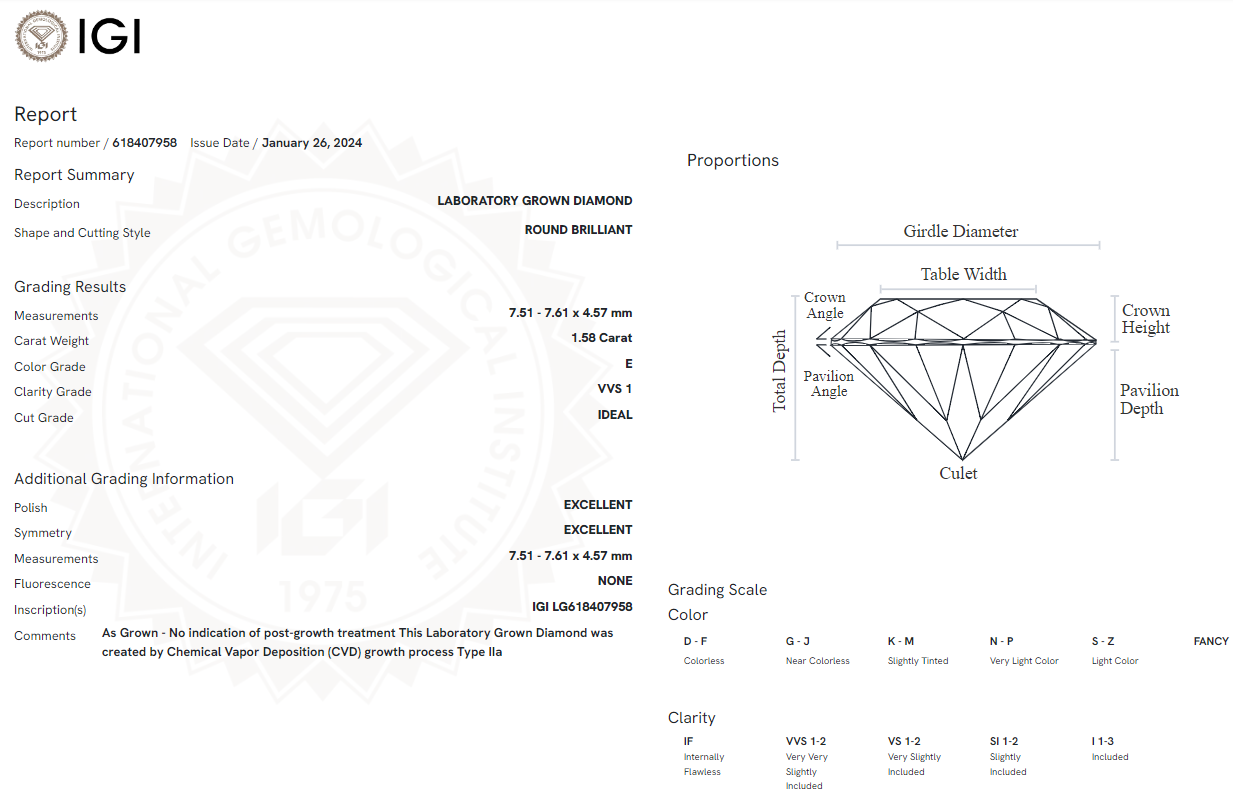Select the 'Report' heading

click(45, 115)
